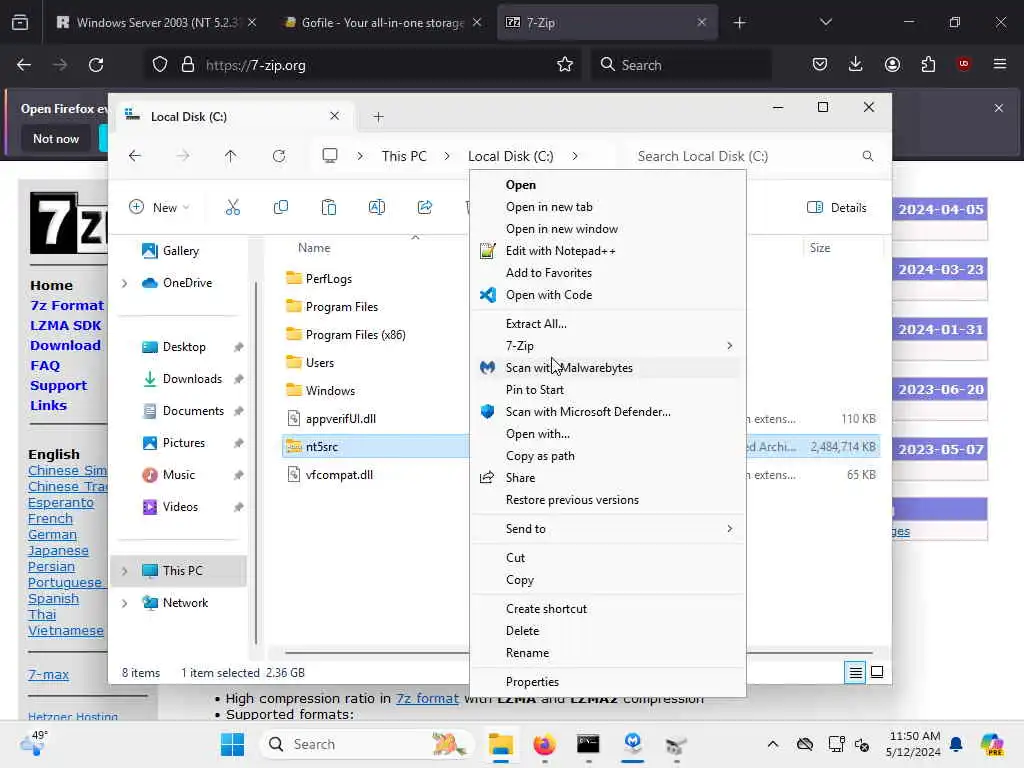Save page to Pocket icon

coord(820,64)
